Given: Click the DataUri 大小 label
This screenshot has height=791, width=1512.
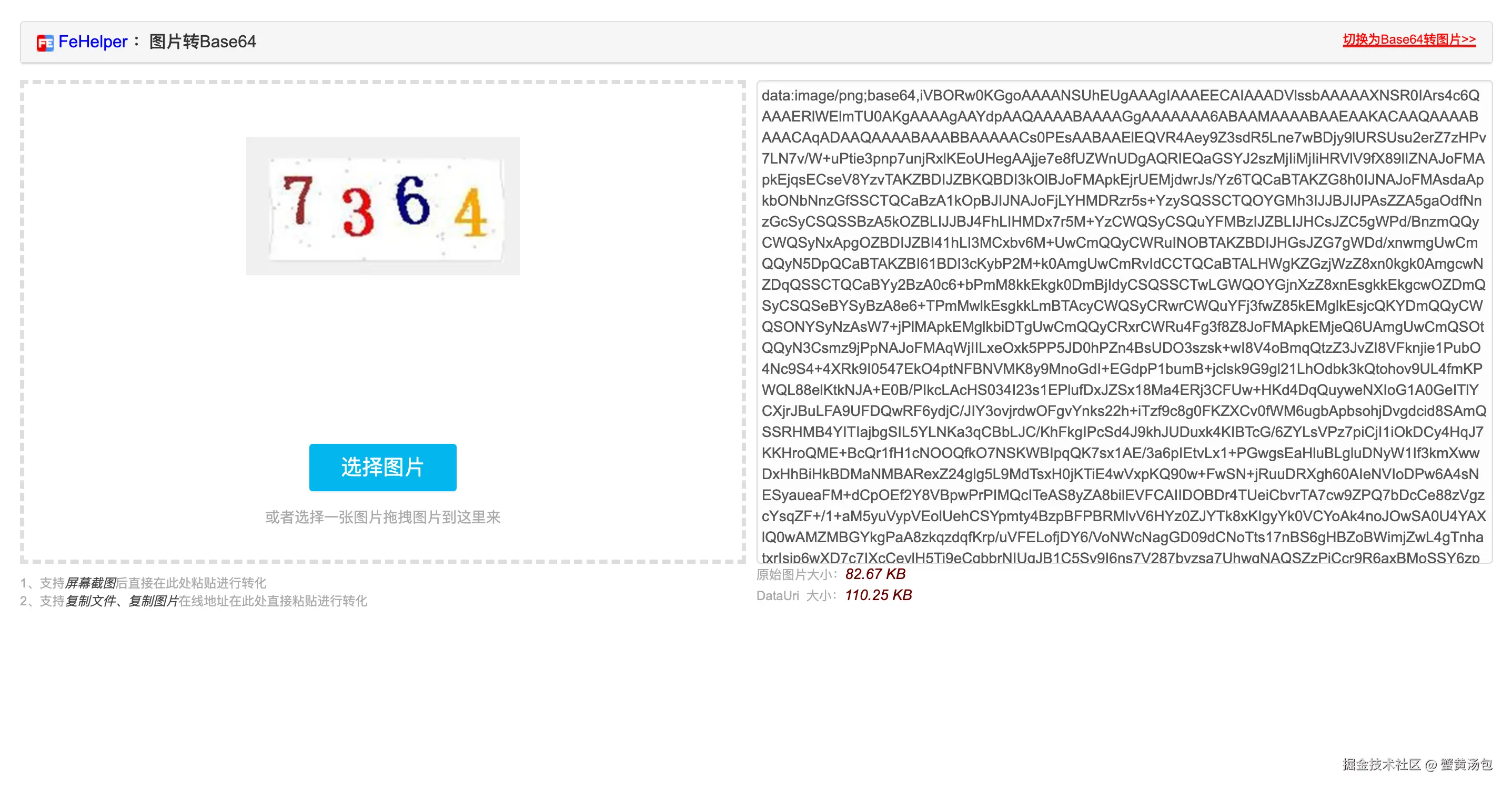Looking at the screenshot, I should click(x=797, y=595).
